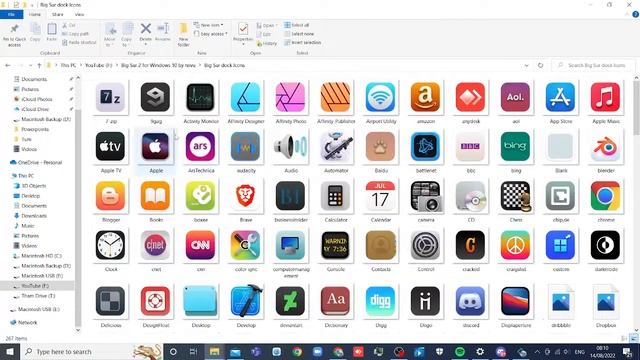This screenshot has width=640, height=360.
Task: Select the Dictionary icon file
Action: coord(336,307)
